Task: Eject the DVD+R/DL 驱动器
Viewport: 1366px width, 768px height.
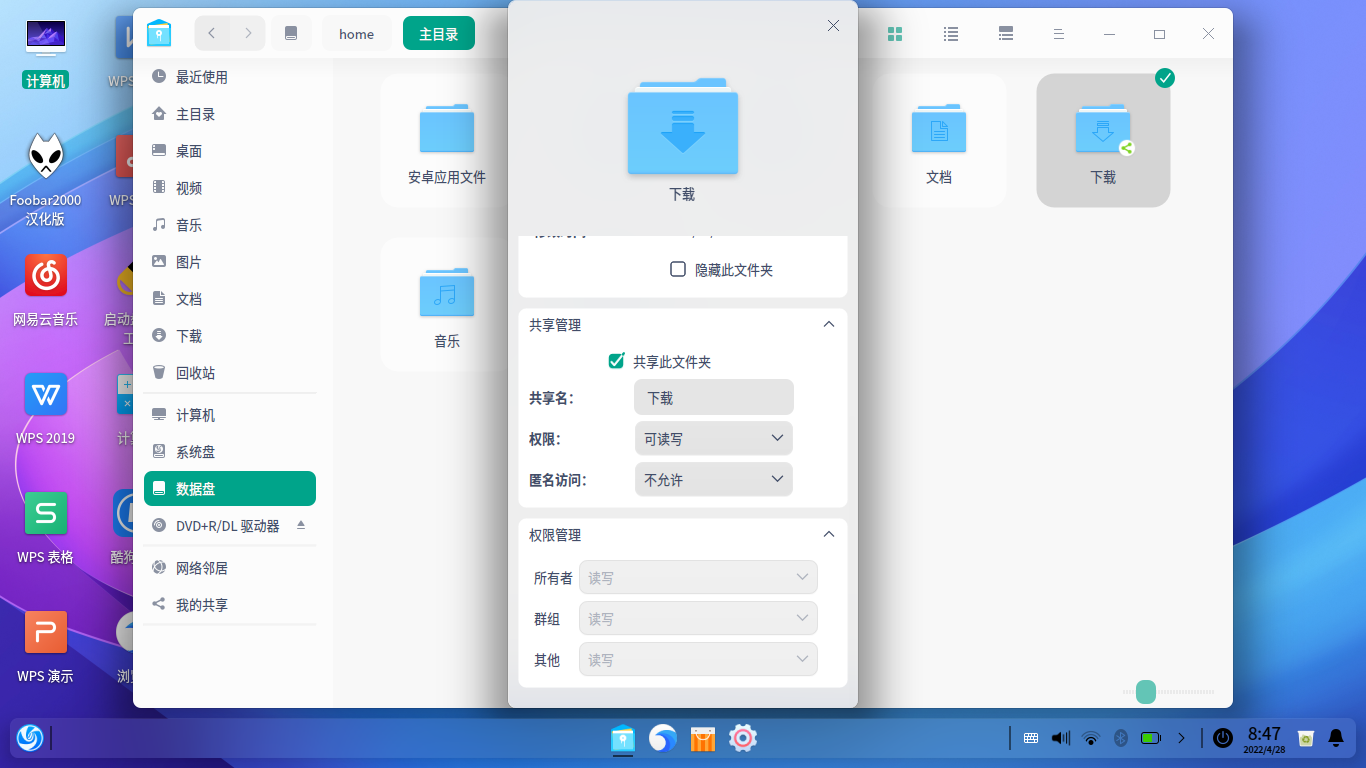Action: tap(300, 524)
